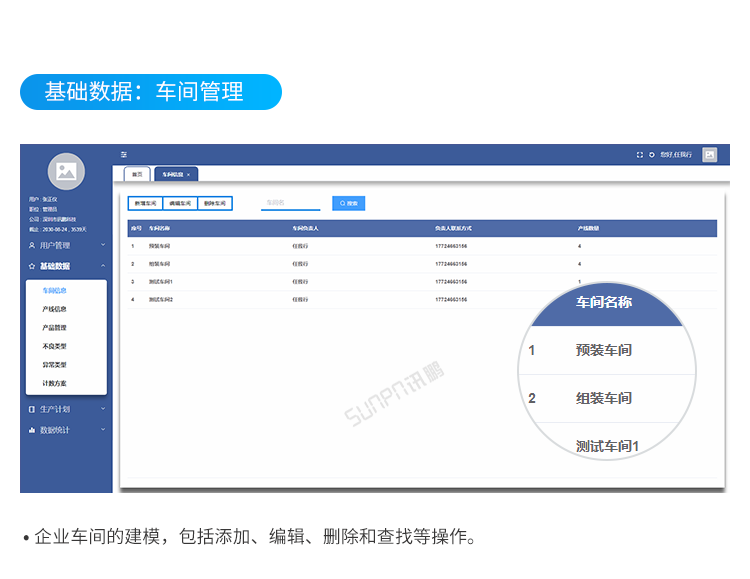Click the 车间名 search input field
The image size is (750, 579).
(290, 203)
